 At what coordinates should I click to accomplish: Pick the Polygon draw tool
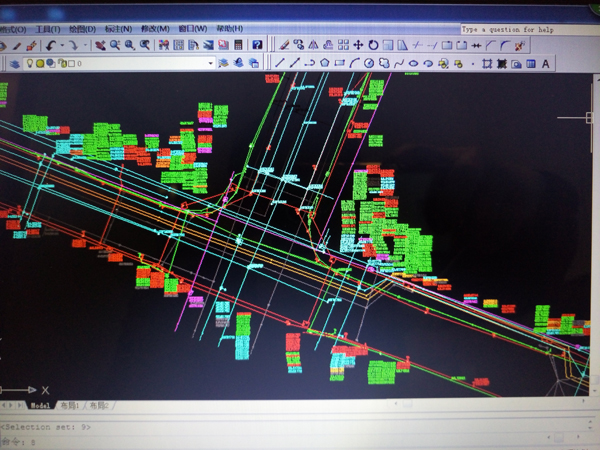(x=324, y=64)
